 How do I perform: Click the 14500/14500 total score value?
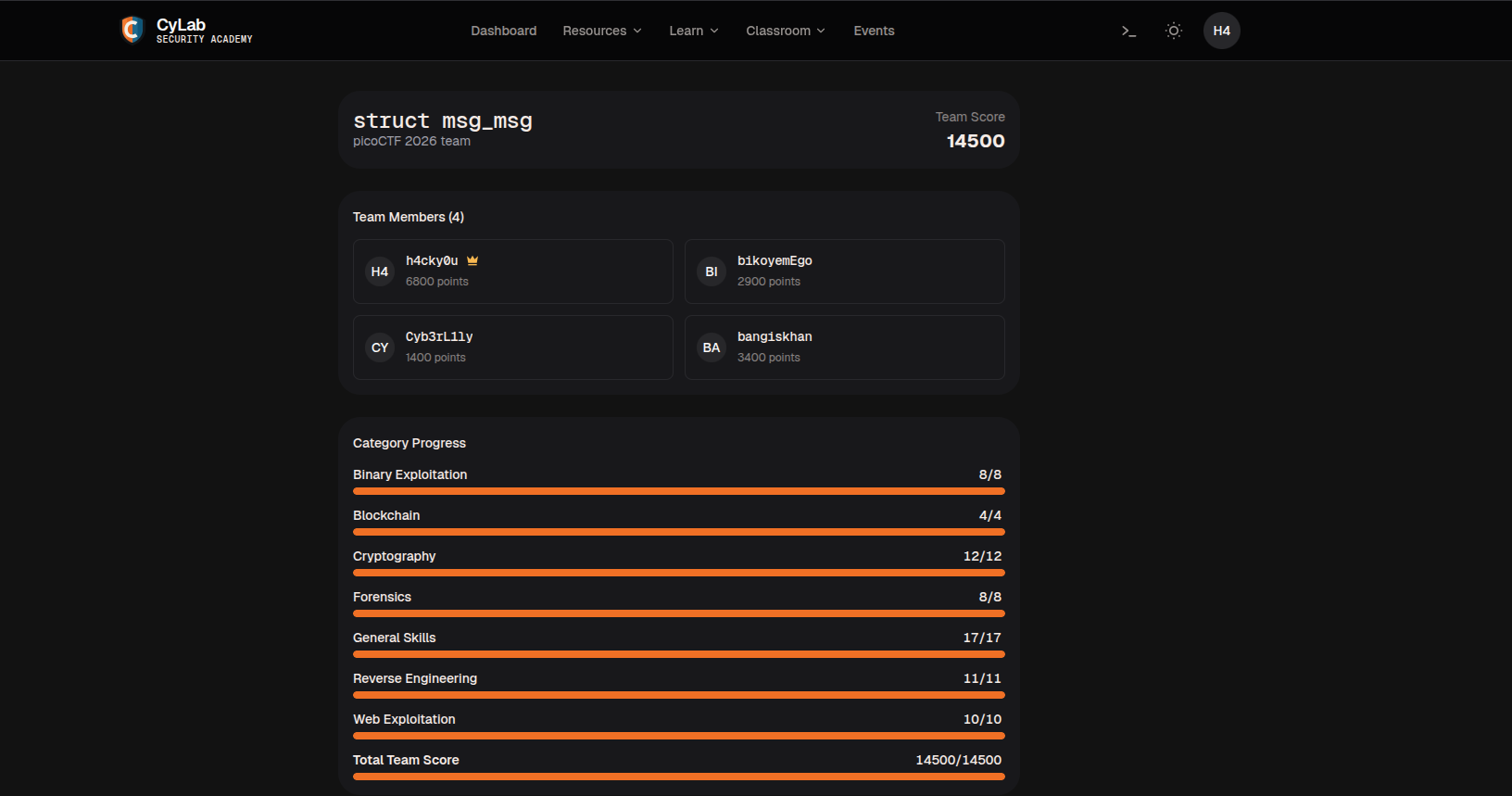(x=959, y=760)
